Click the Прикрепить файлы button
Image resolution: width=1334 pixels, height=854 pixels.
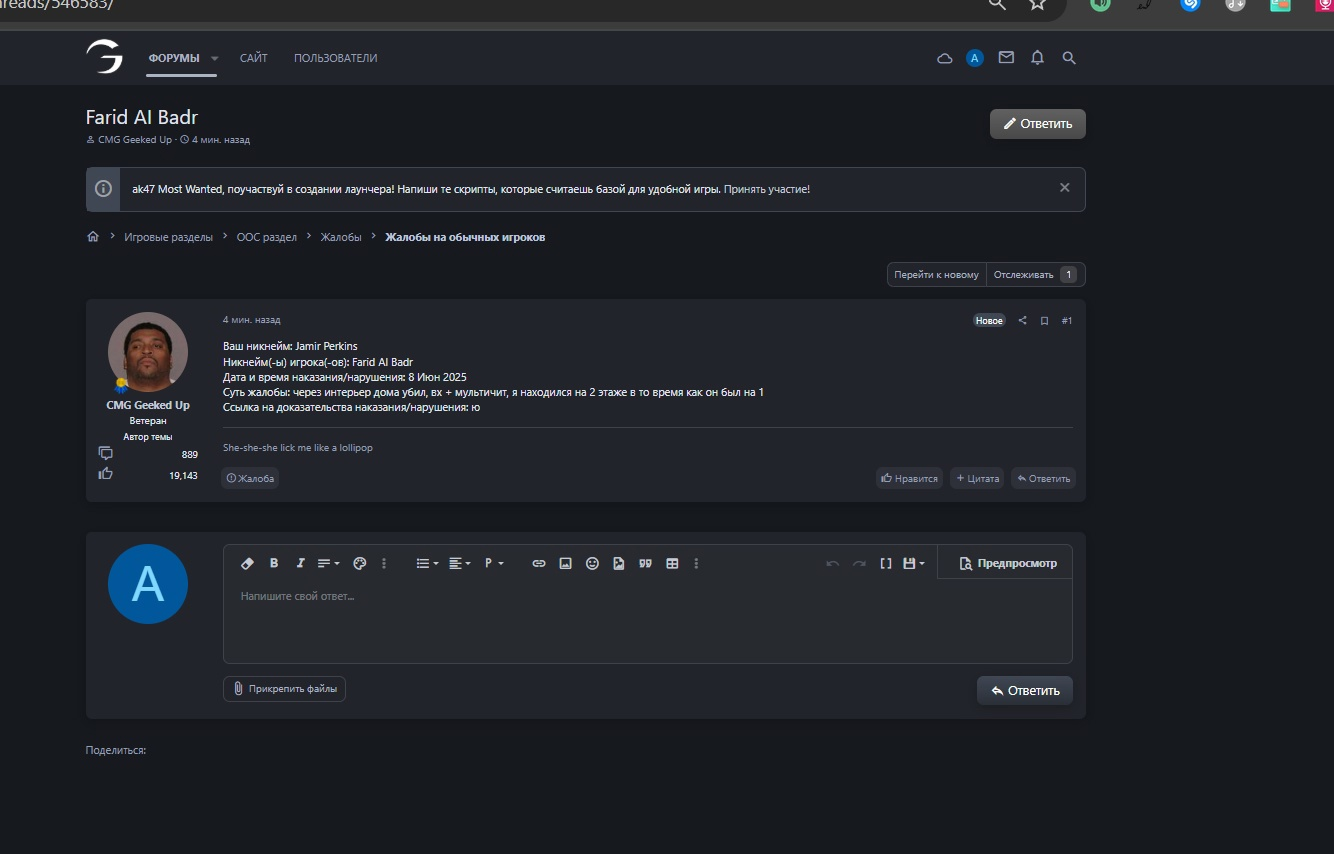coord(284,688)
